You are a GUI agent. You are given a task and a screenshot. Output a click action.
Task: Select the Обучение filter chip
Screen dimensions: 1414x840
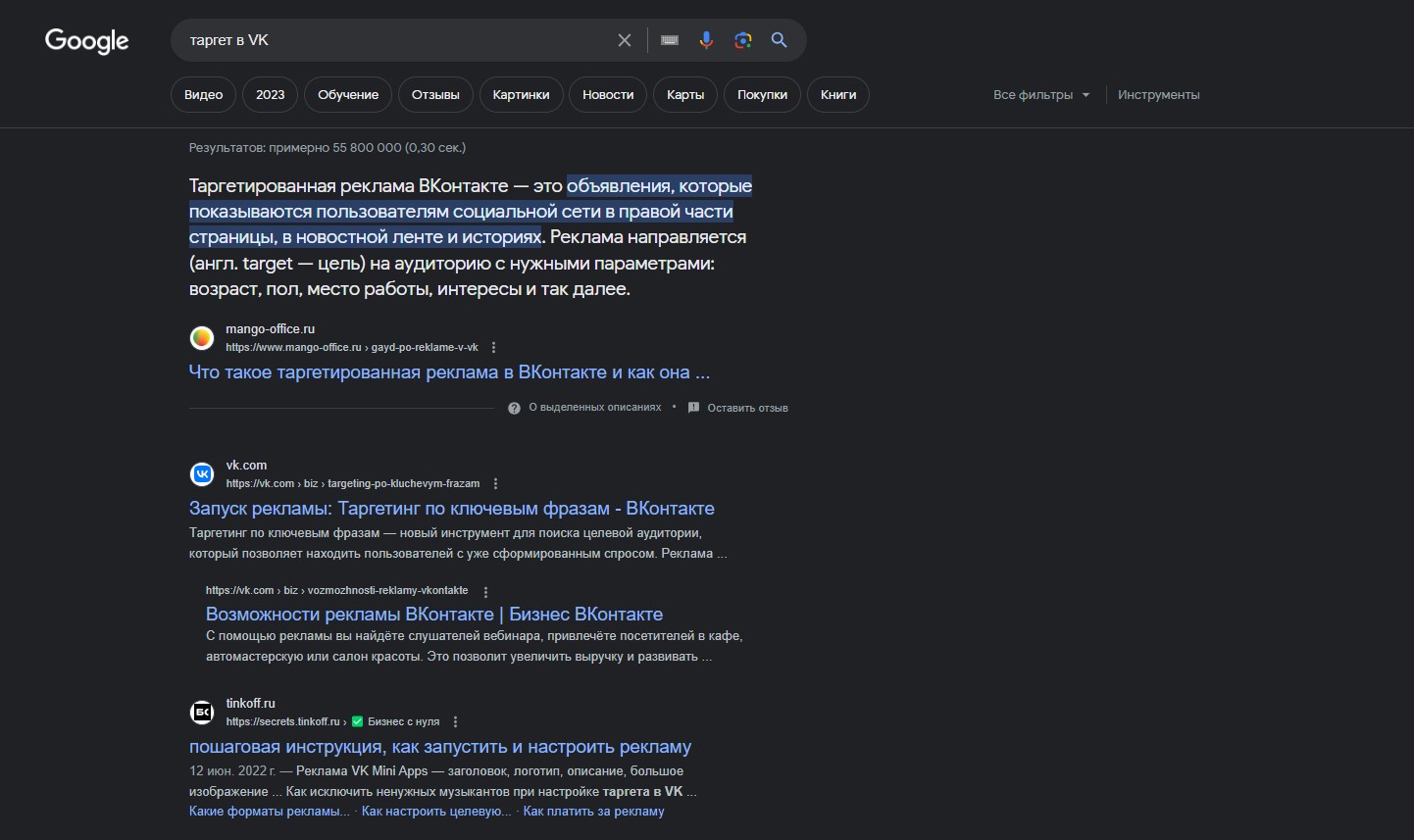pos(348,95)
